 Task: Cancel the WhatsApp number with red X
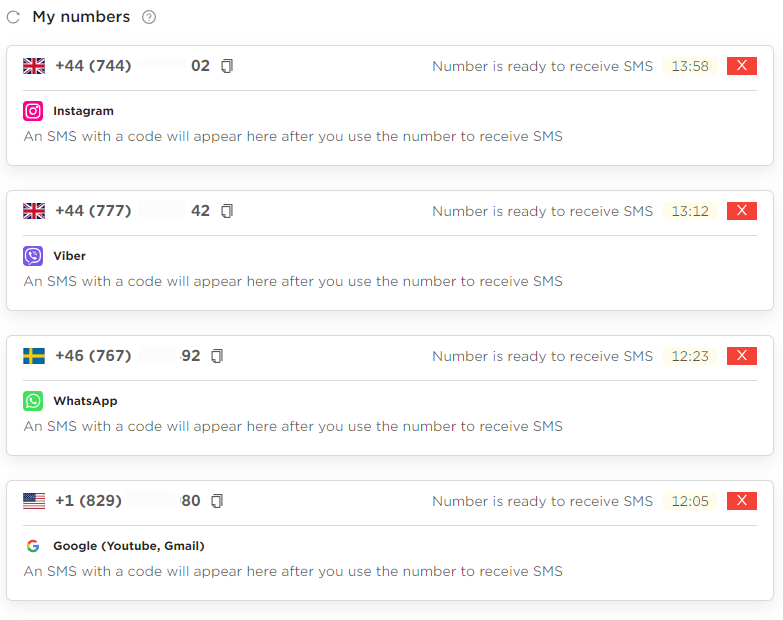click(742, 356)
